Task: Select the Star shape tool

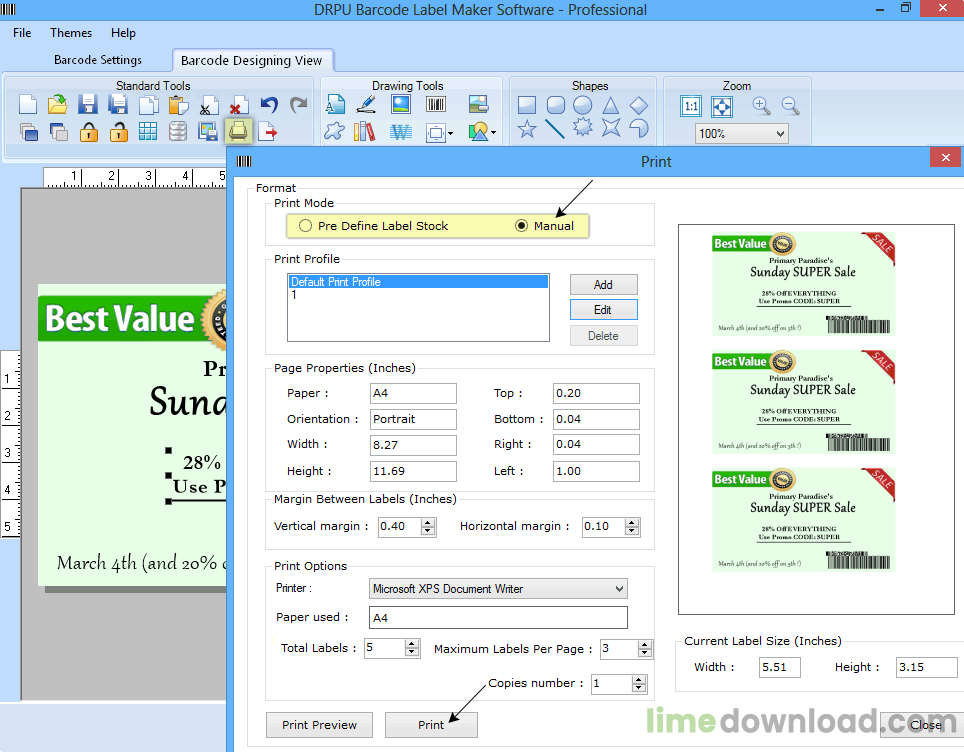Action: coord(527,129)
